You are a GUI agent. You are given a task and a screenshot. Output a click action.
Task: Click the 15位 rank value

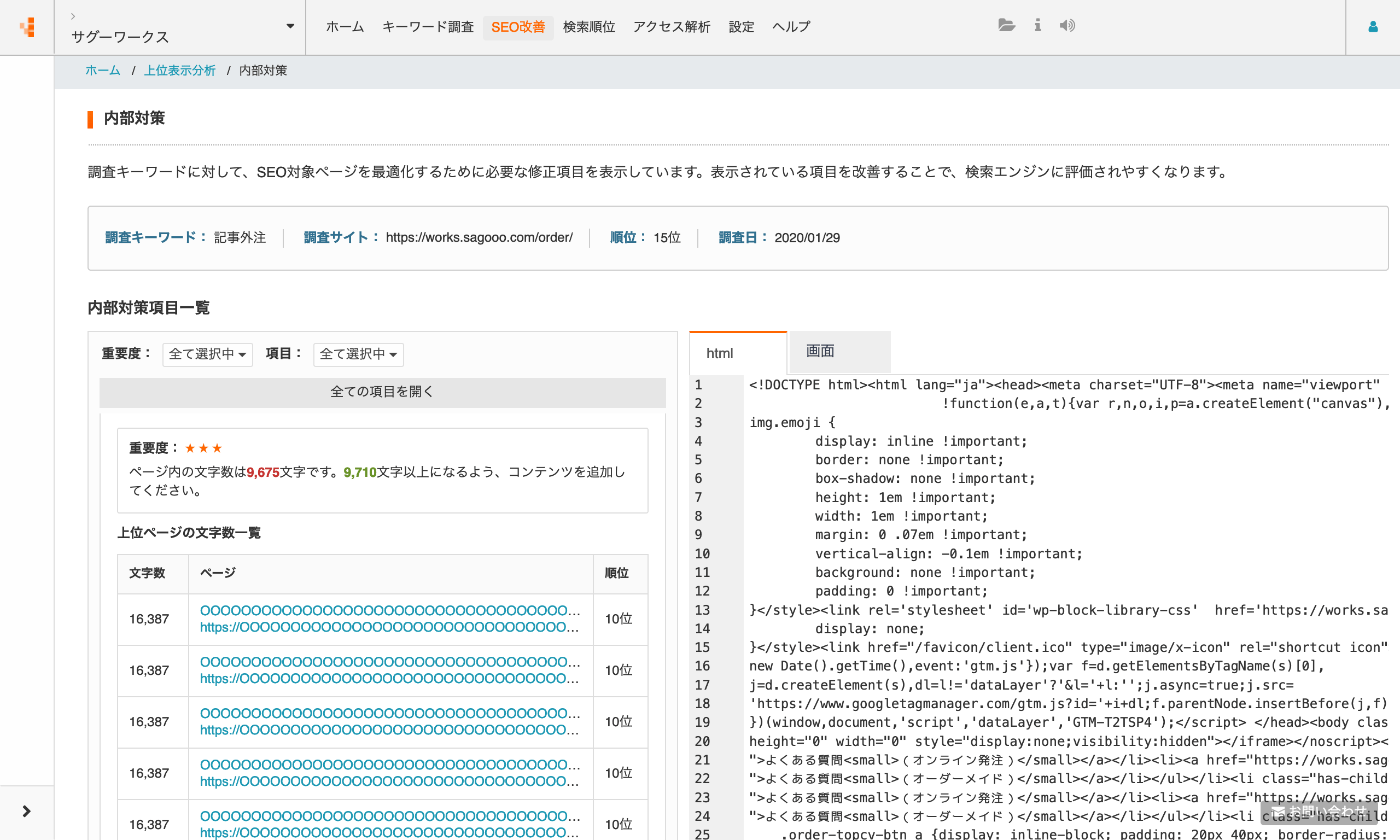(667, 238)
